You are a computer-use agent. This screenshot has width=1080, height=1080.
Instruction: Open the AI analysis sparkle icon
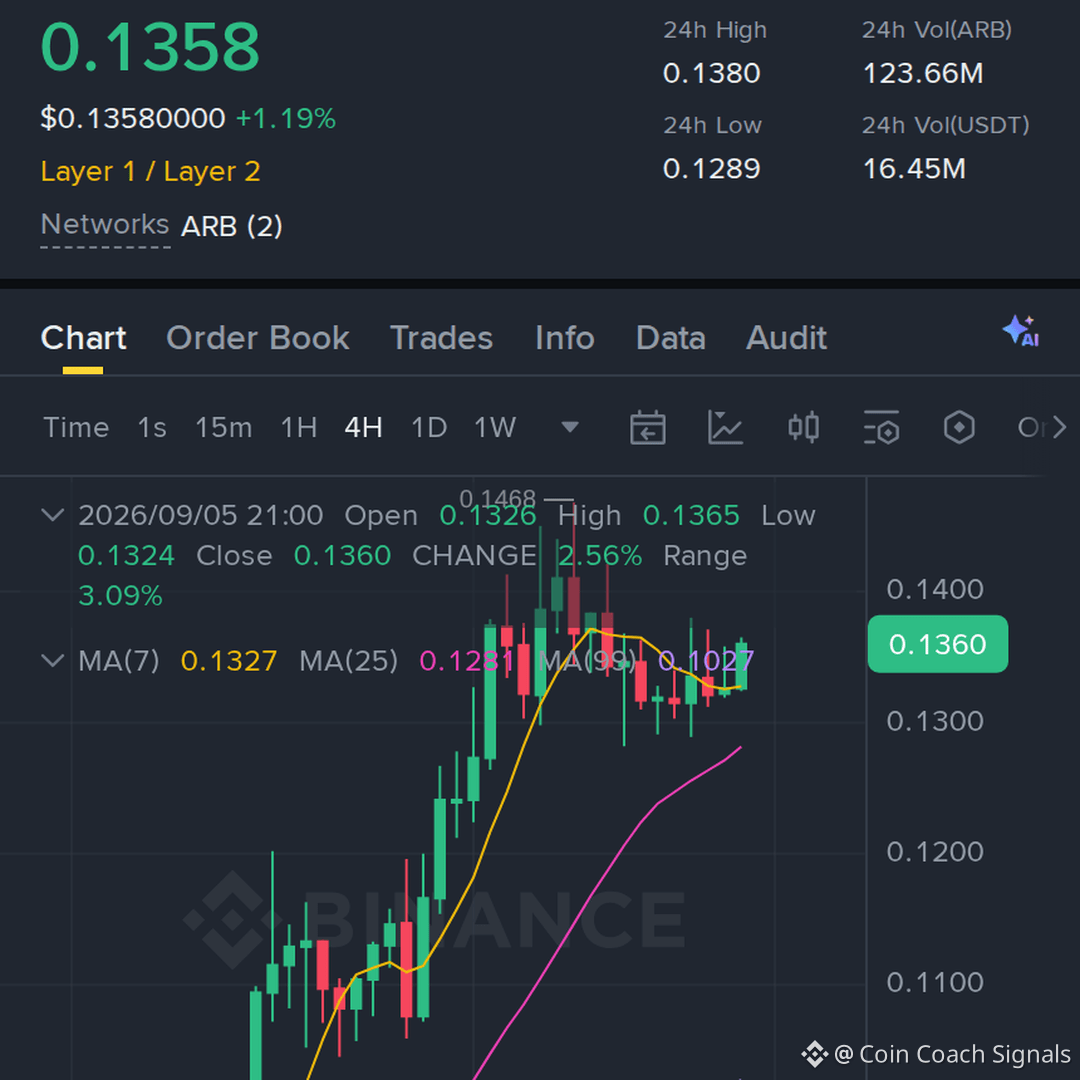click(1021, 331)
